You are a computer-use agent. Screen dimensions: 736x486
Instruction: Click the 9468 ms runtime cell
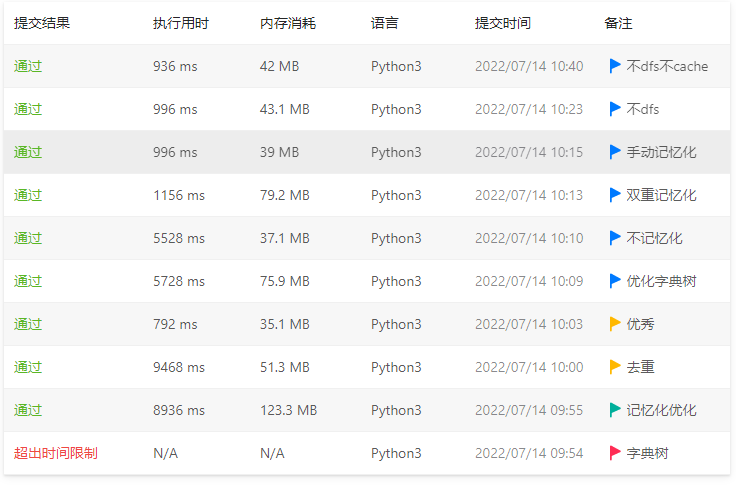pyautogui.click(x=179, y=367)
